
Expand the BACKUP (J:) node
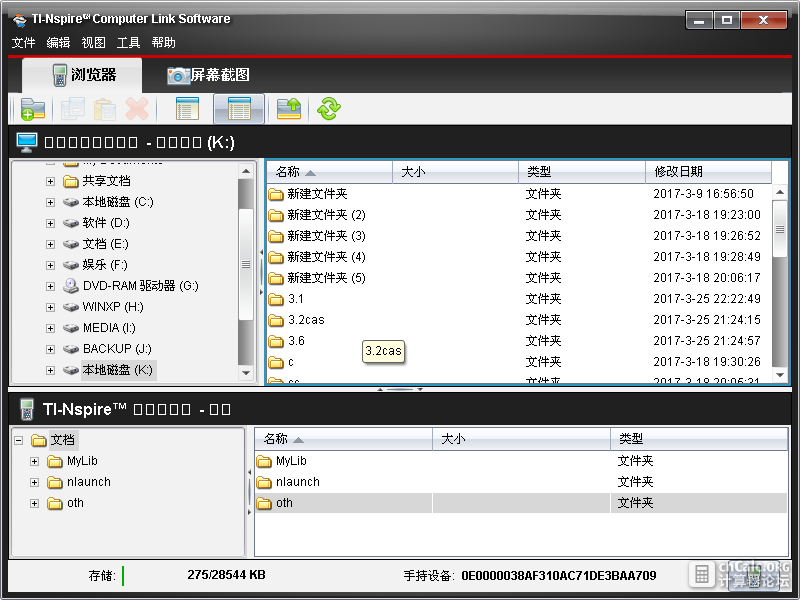[50, 349]
